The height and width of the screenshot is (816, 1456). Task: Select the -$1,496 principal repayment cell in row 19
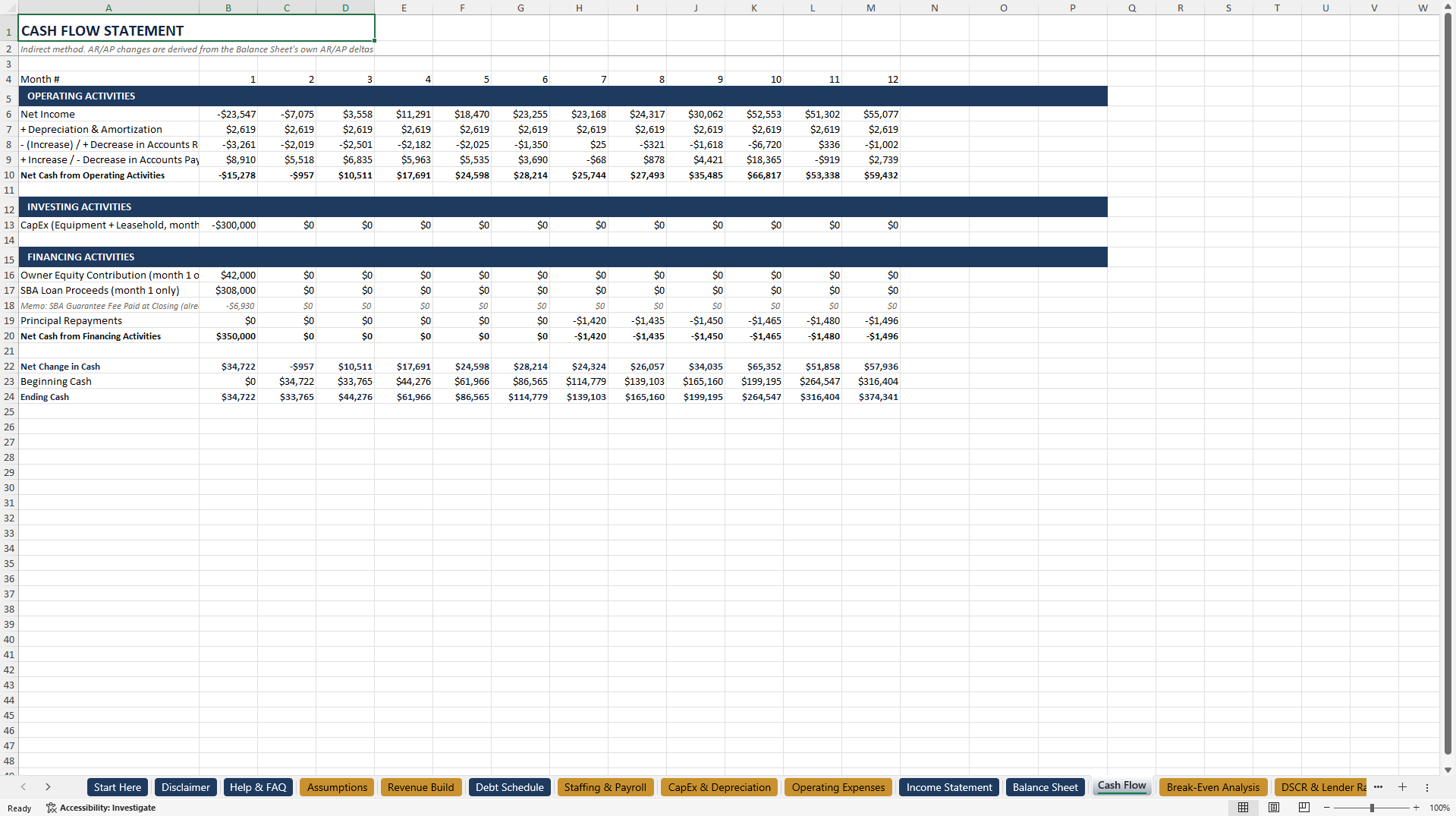[x=871, y=321]
